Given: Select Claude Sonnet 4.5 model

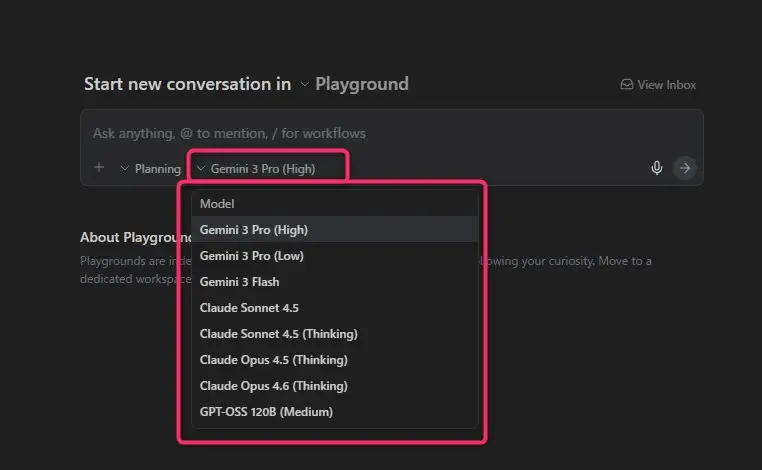Looking at the screenshot, I should click(335, 308).
